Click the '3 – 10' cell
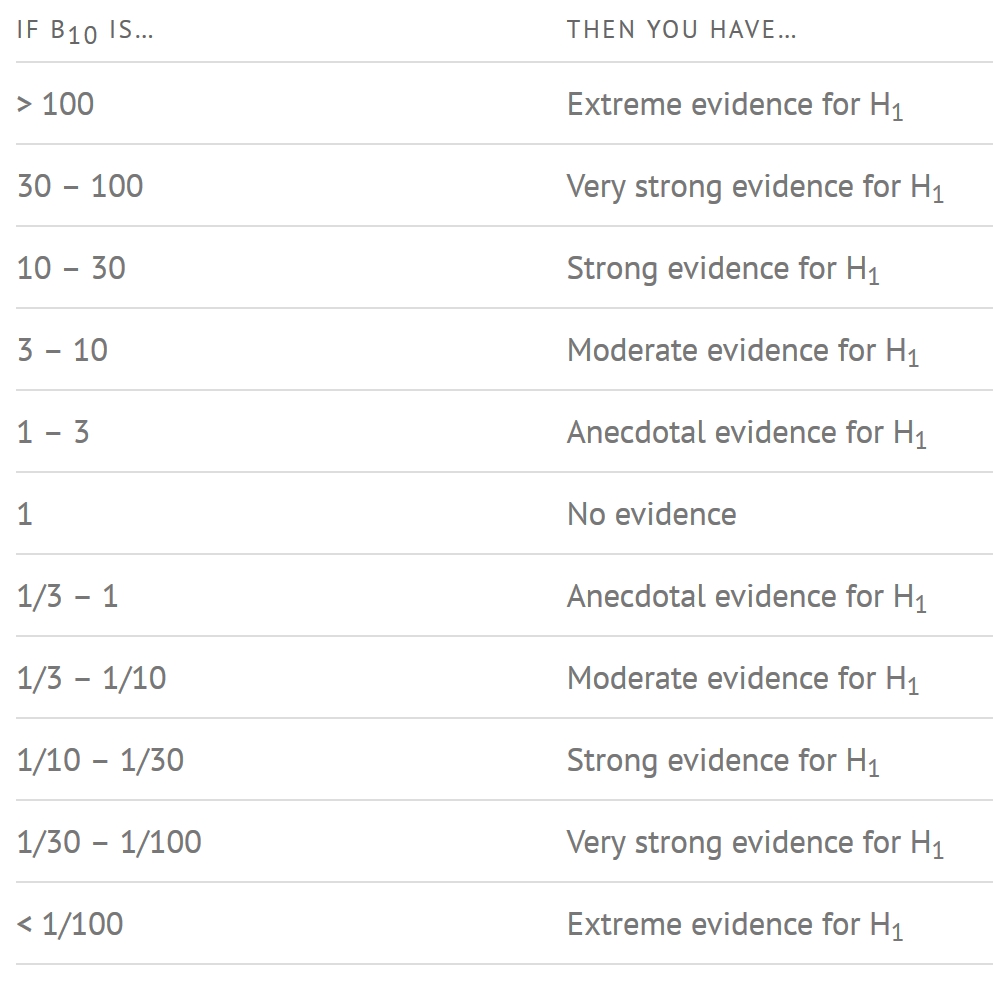The image size is (993, 981). [62, 350]
